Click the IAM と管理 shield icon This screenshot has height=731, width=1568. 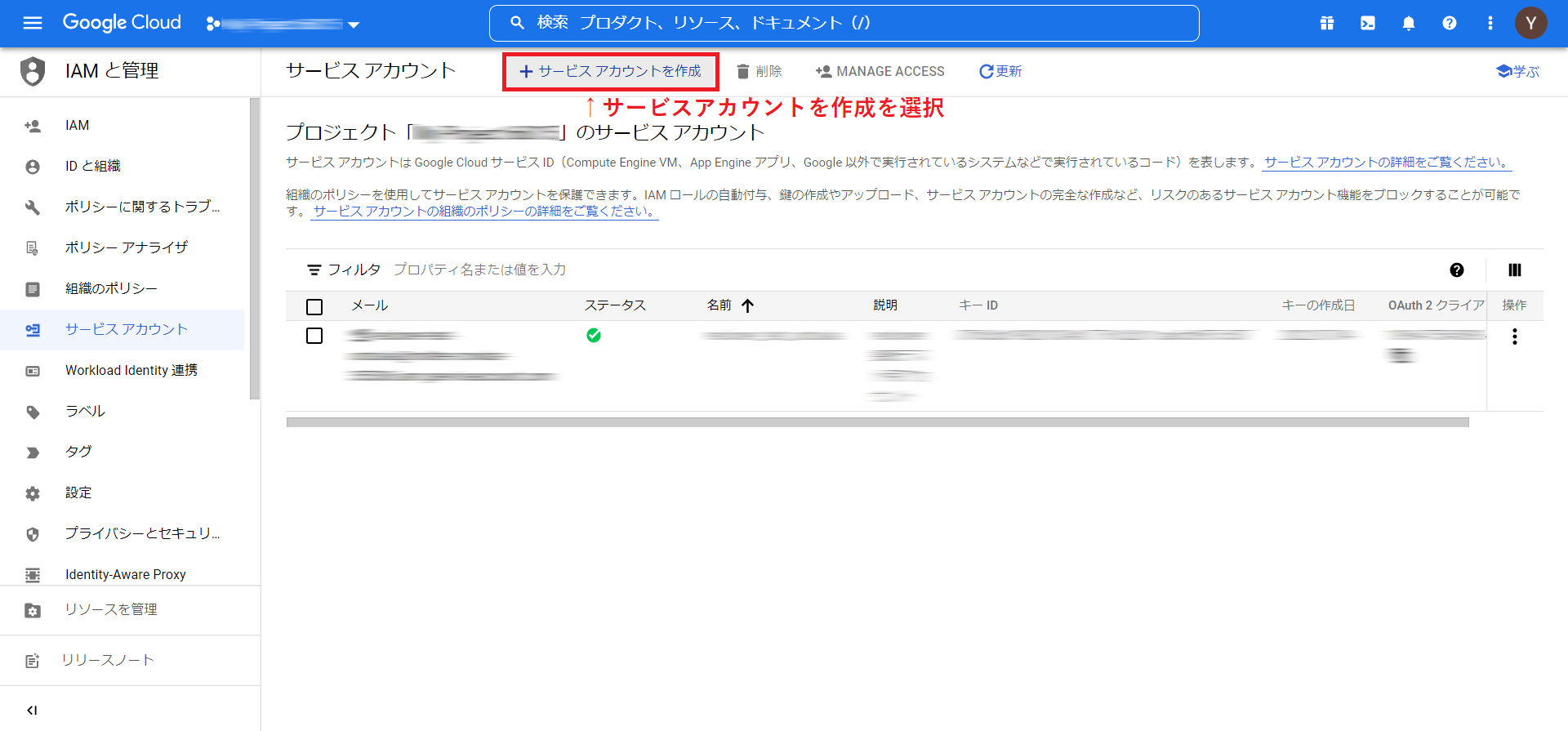[33, 71]
